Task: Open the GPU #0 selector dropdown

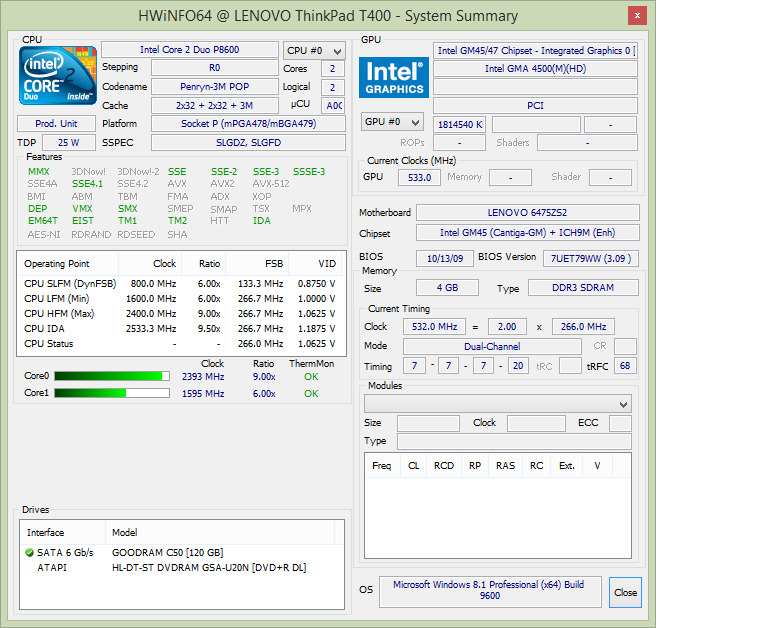Action: click(x=392, y=121)
